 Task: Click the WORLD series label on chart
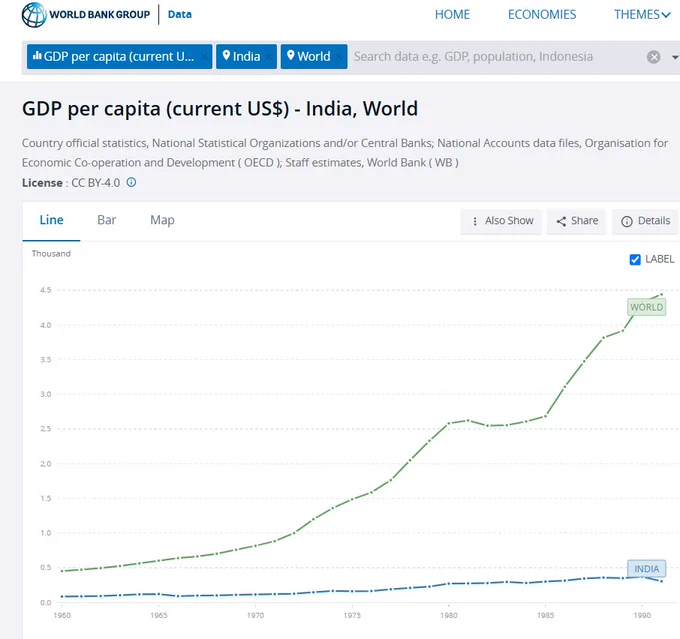(647, 307)
